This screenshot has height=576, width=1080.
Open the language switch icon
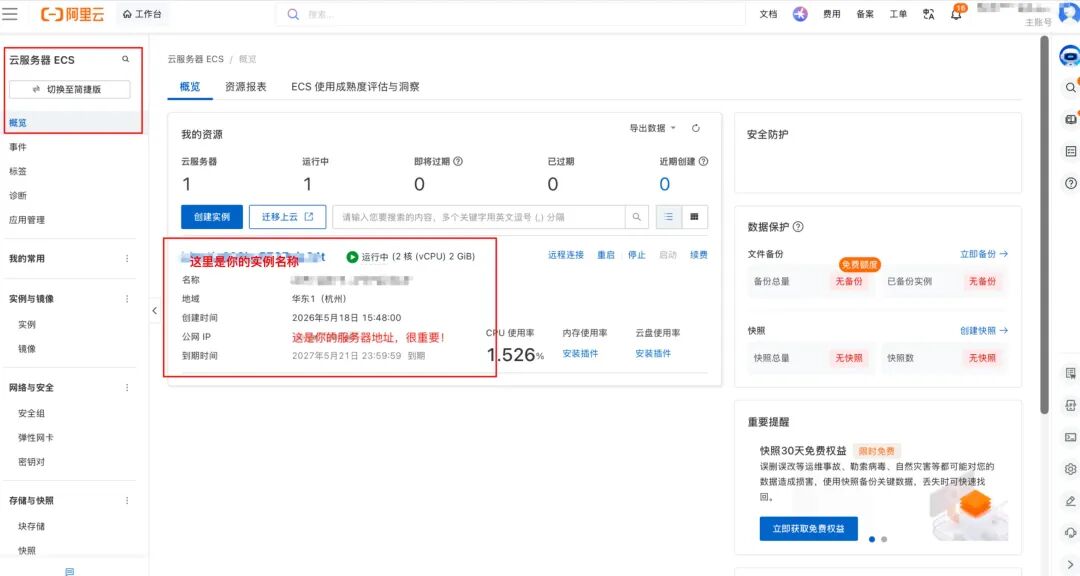[928, 14]
